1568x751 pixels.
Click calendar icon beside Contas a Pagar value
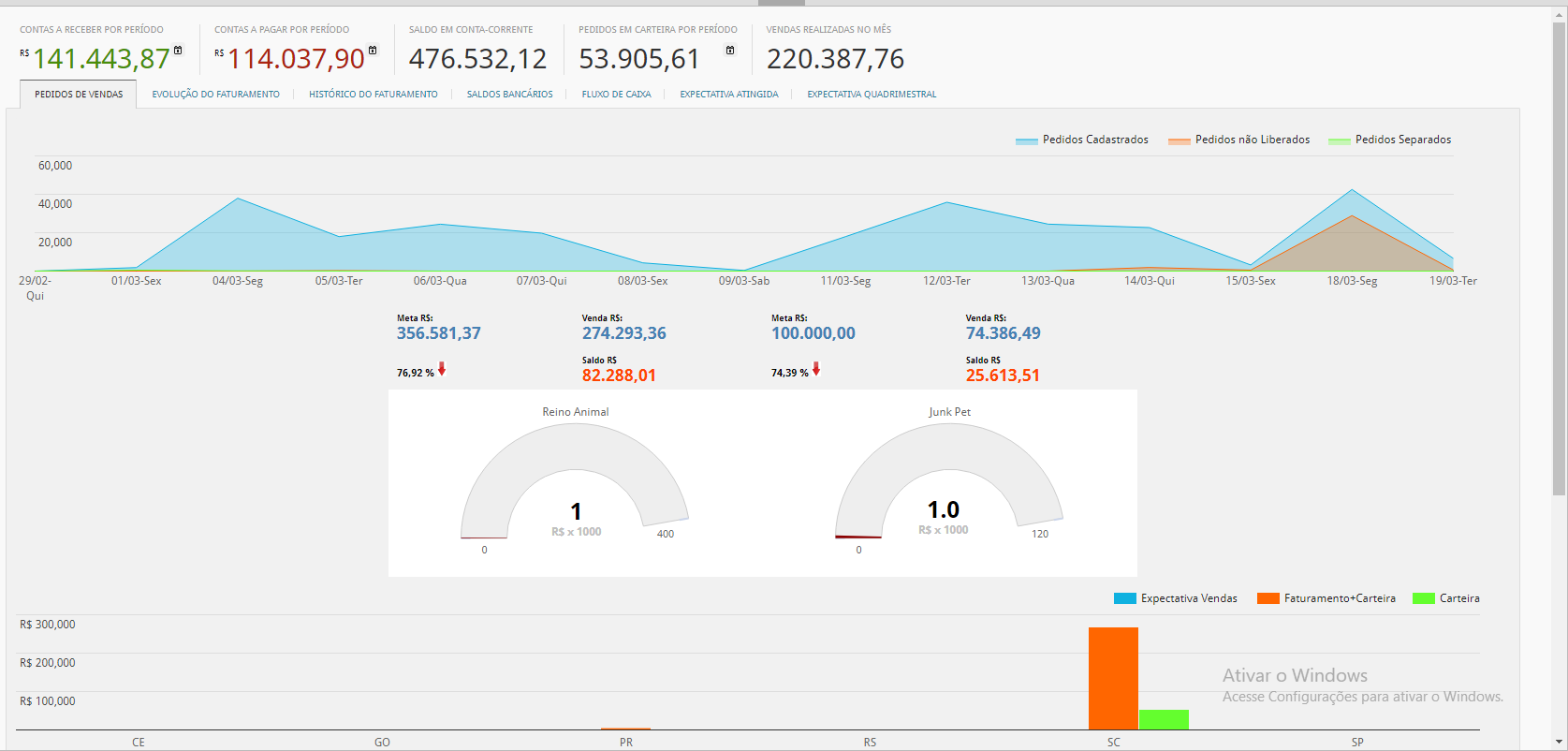[373, 51]
